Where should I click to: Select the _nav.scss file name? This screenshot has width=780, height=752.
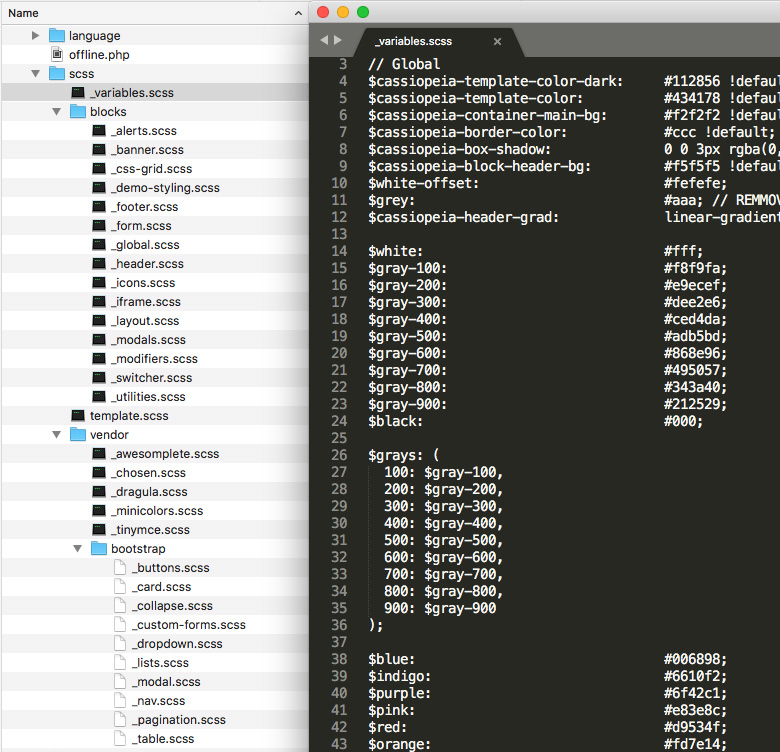[x=158, y=700]
